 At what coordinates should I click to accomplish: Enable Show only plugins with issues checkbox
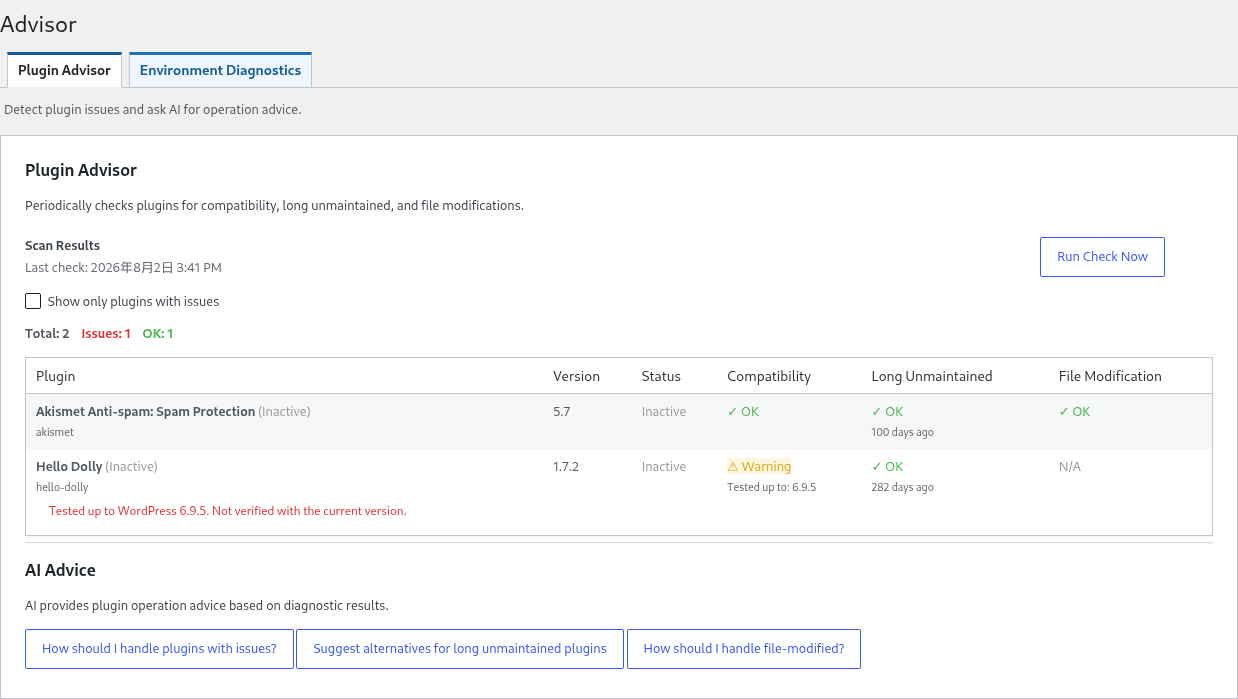tap(33, 301)
